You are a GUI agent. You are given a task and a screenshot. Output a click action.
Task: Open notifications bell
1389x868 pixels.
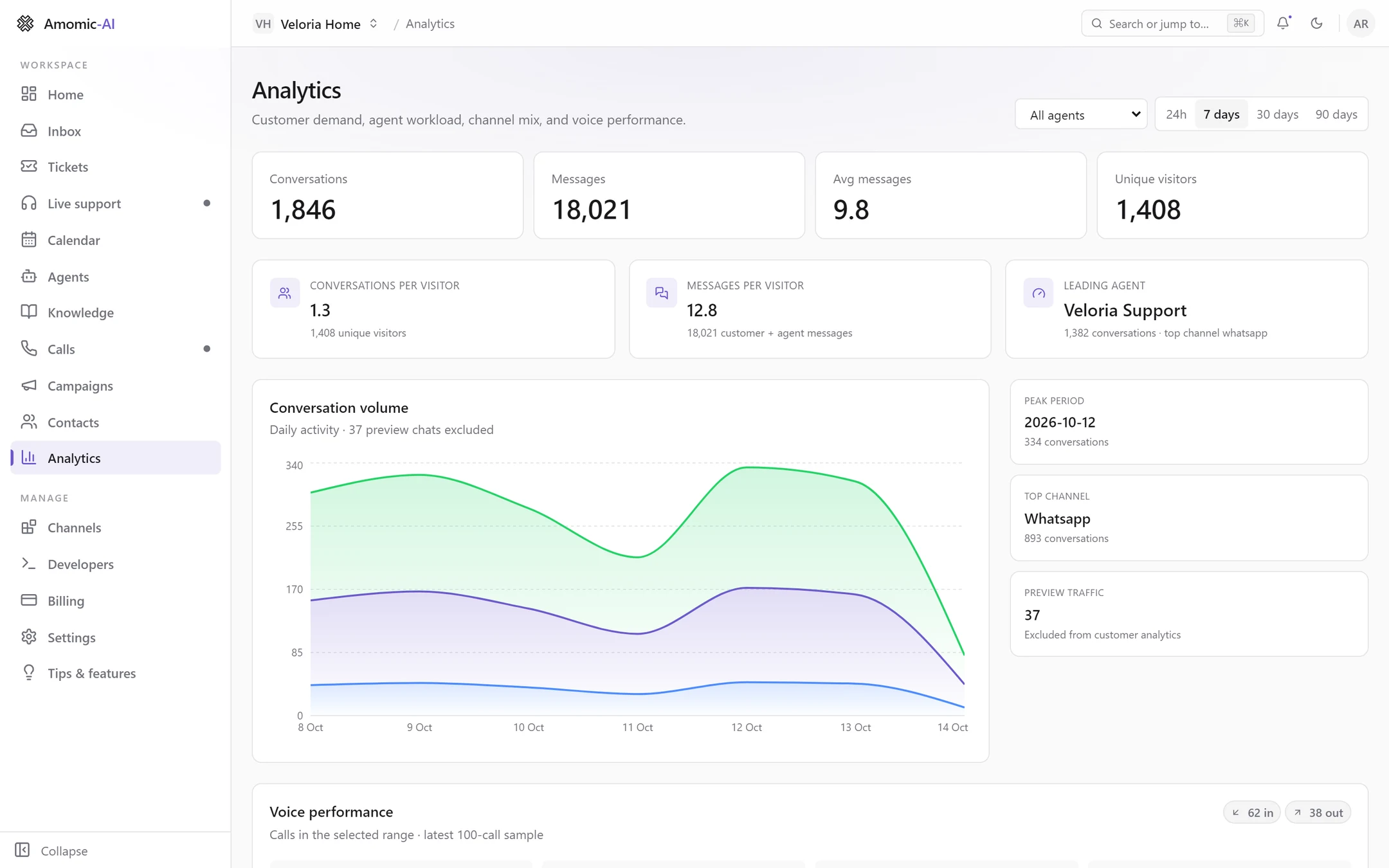point(1284,23)
